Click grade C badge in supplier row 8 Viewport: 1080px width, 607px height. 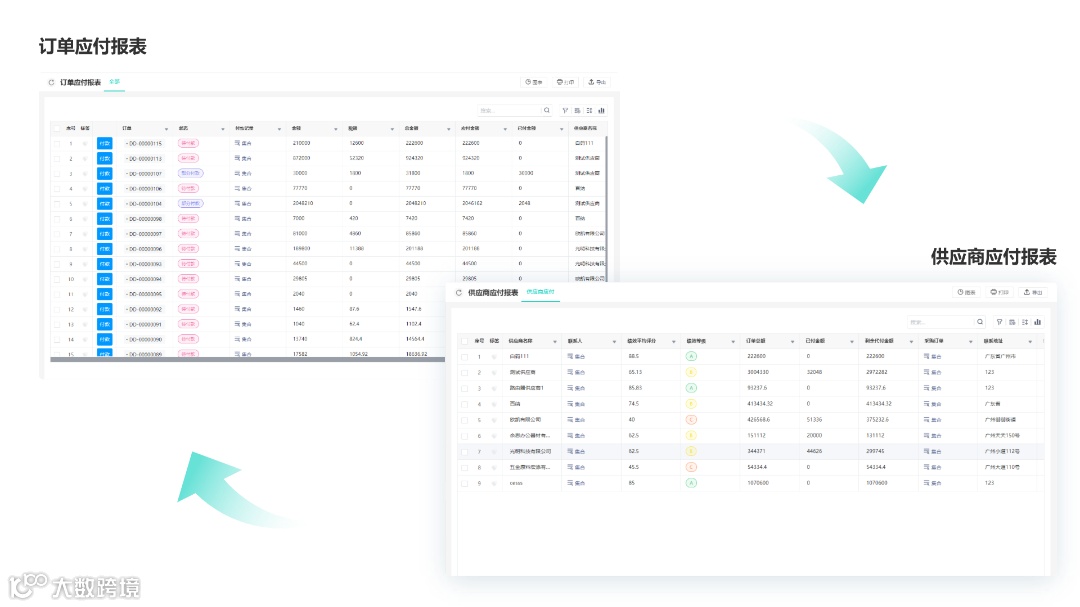coord(691,467)
